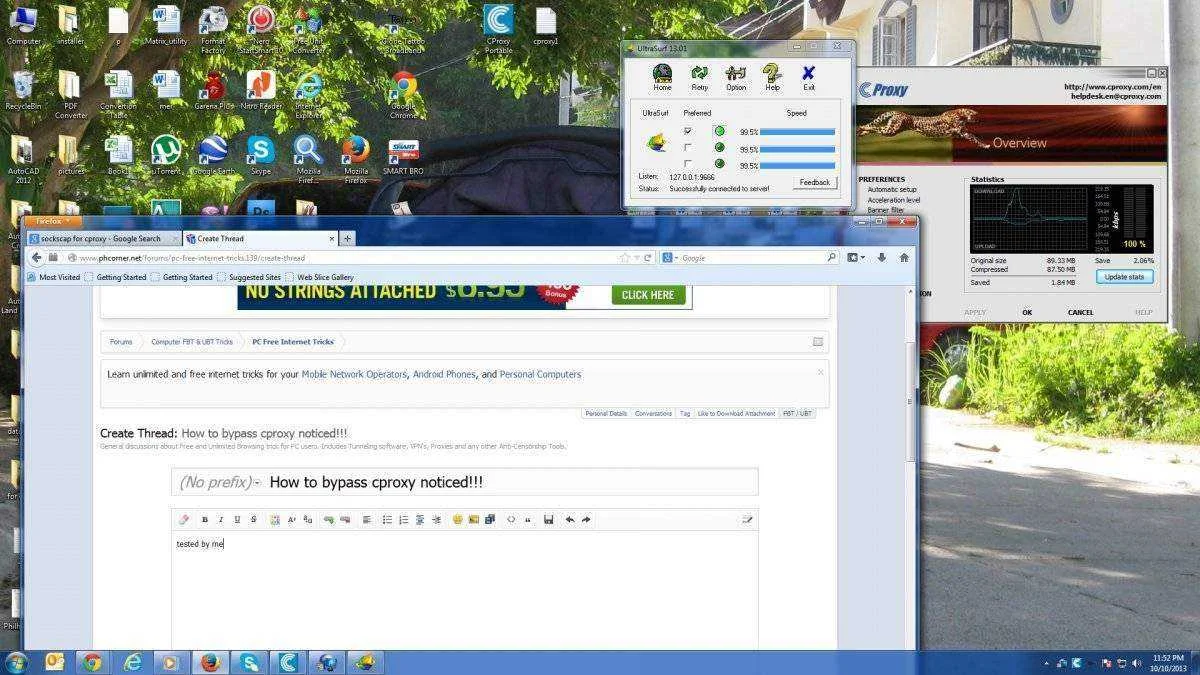
Task: Switch to sockscap for cproxy Google Search tab
Action: [102, 239]
